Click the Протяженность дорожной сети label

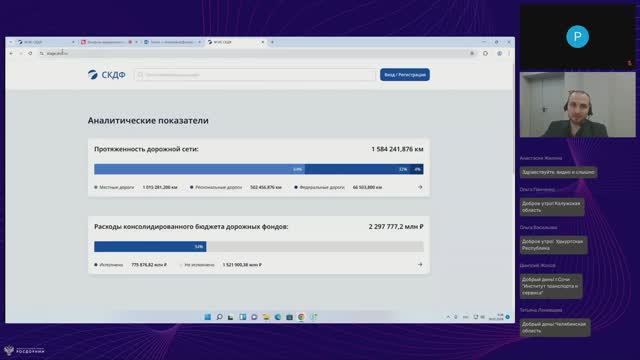click(147, 149)
